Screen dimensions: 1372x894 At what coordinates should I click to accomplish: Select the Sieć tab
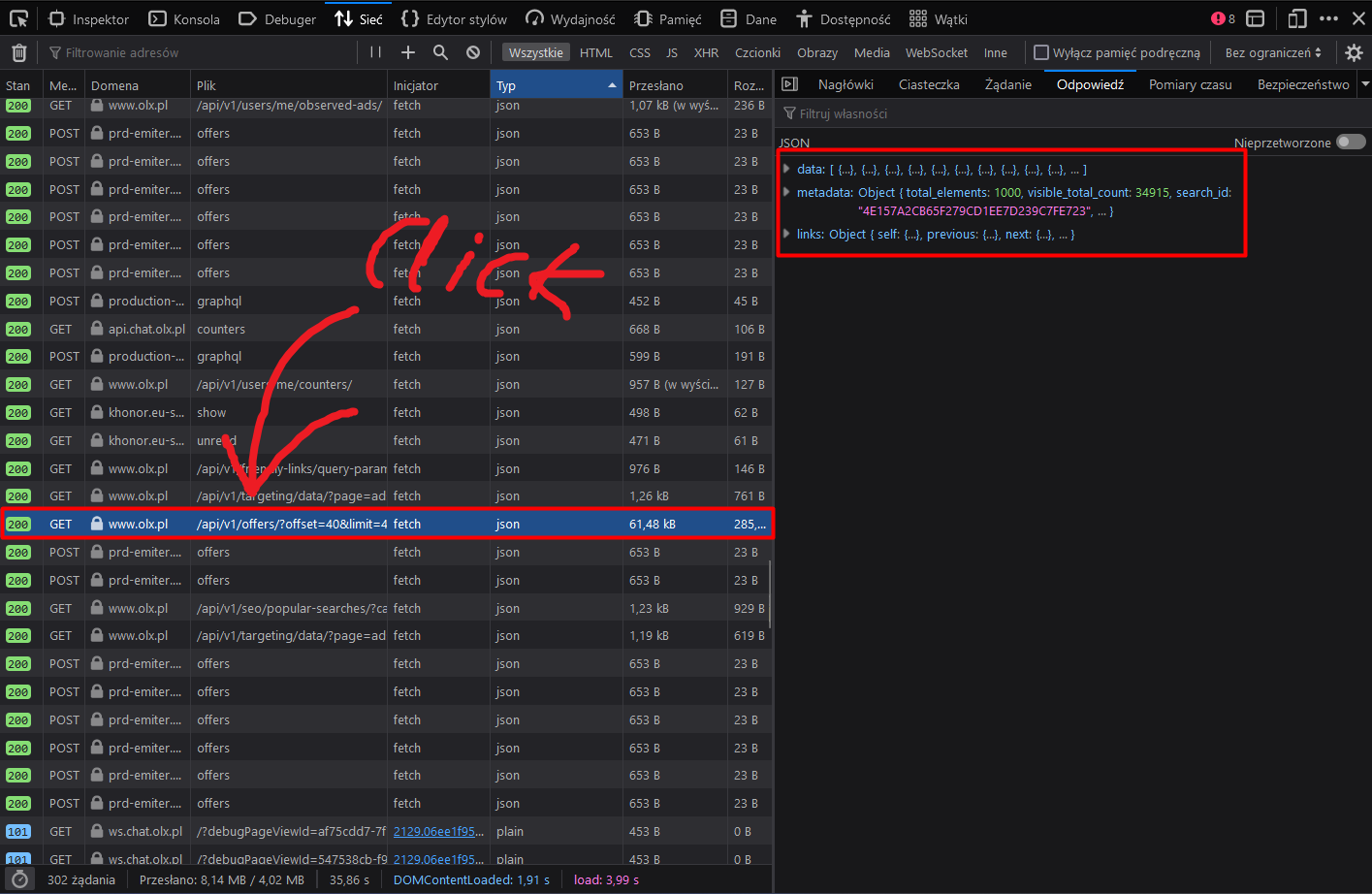click(x=359, y=18)
